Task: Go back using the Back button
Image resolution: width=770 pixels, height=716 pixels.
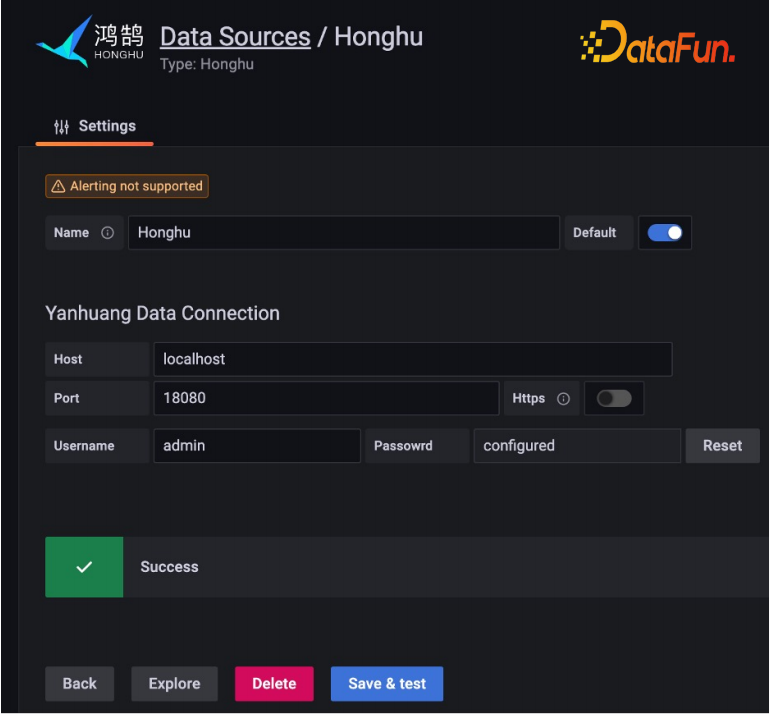Action: pos(79,684)
